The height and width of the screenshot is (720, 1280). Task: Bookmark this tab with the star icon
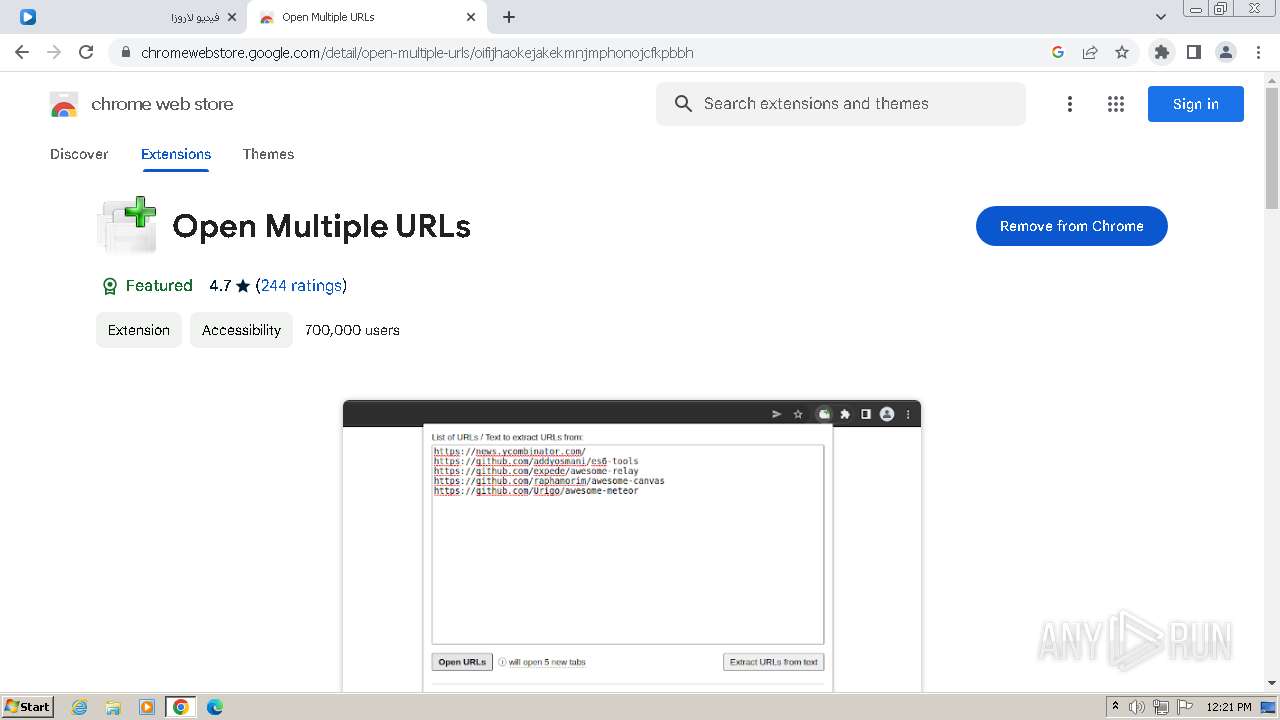click(x=1122, y=52)
